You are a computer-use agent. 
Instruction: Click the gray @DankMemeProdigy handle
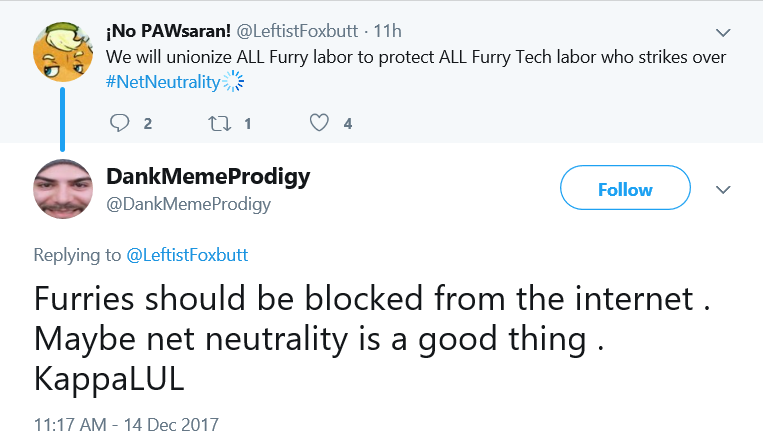(188, 204)
